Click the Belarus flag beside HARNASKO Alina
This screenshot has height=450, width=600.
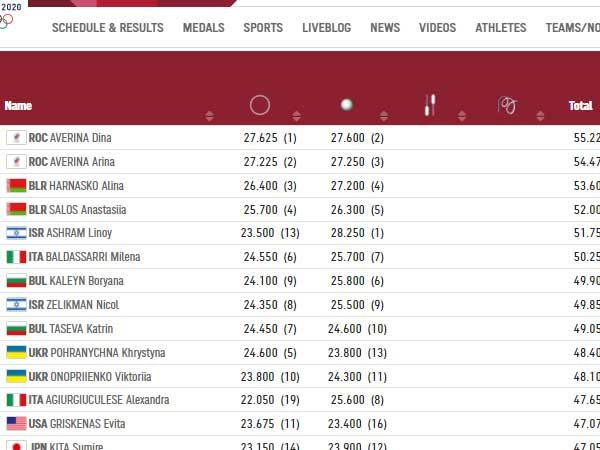[x=16, y=185]
